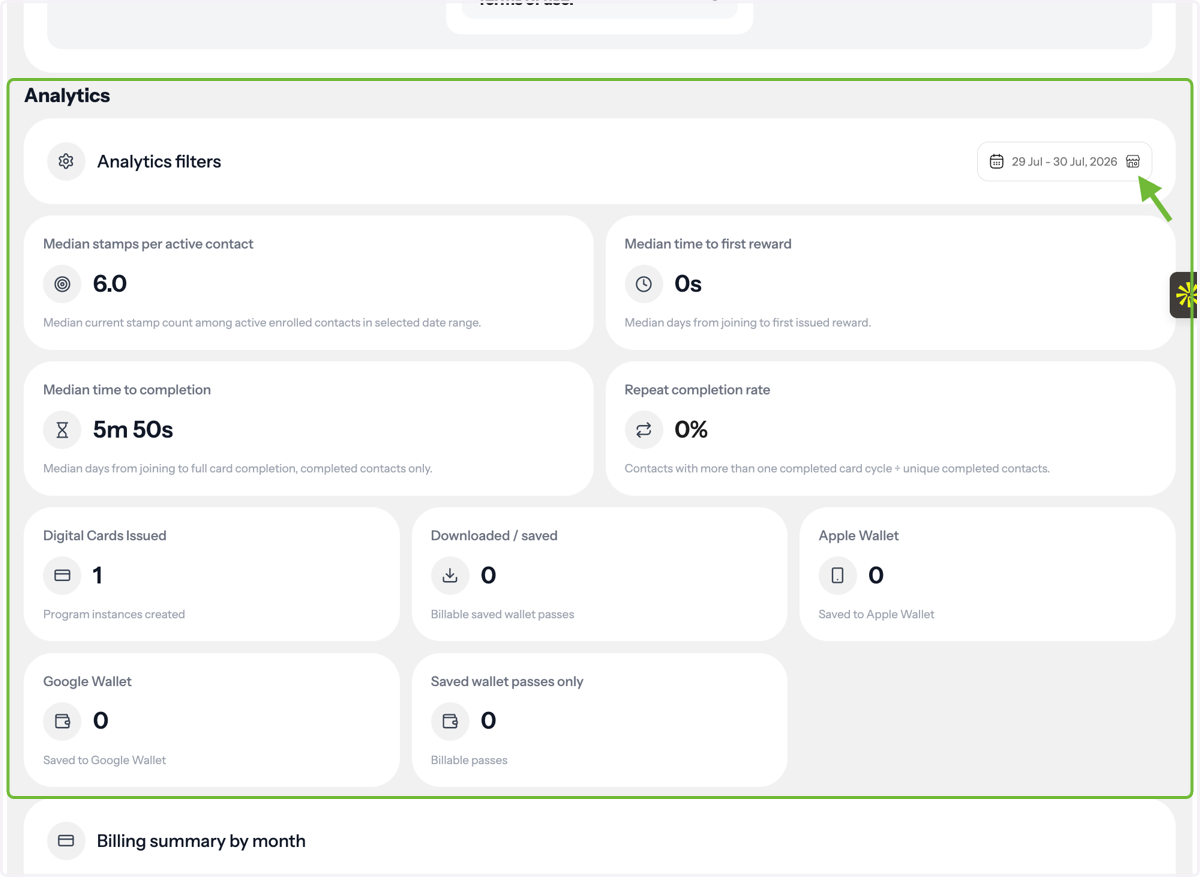Click the target icon for median stamps
Screen dimensions: 1200x877
click(62, 284)
